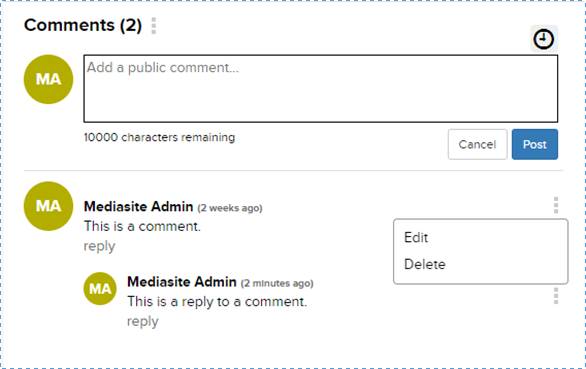Click the small MA avatar on the reply
This screenshot has width=586, height=369.
tap(100, 289)
